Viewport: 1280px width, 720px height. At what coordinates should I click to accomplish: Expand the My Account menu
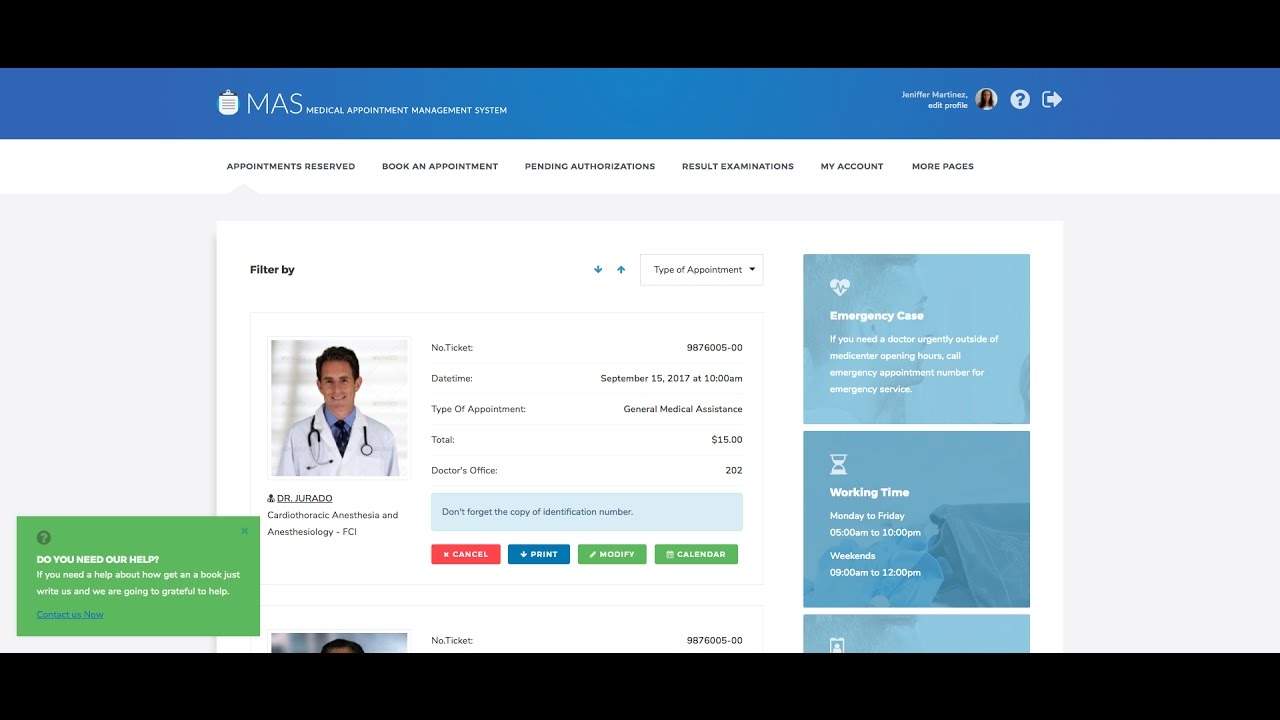pos(851,167)
